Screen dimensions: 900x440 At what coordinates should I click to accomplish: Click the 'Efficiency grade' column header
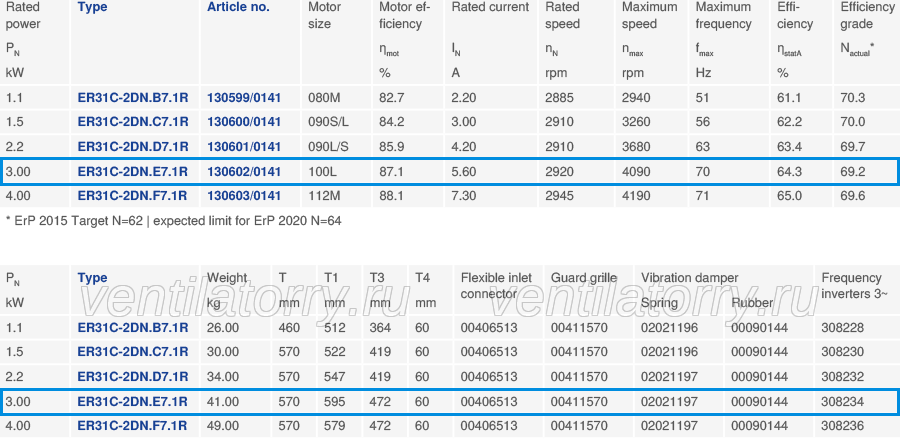867,15
